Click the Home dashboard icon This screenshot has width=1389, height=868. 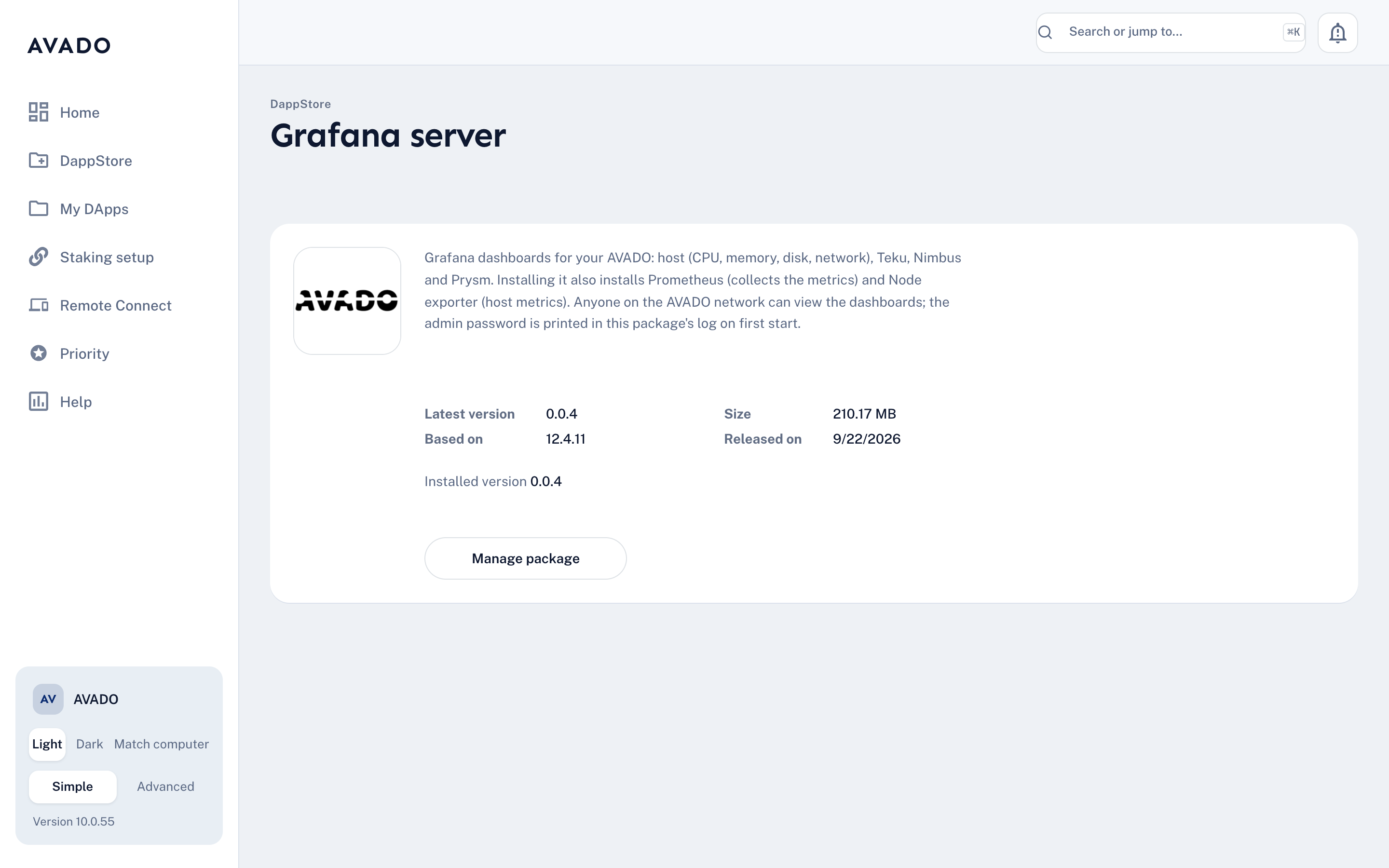pos(39,112)
